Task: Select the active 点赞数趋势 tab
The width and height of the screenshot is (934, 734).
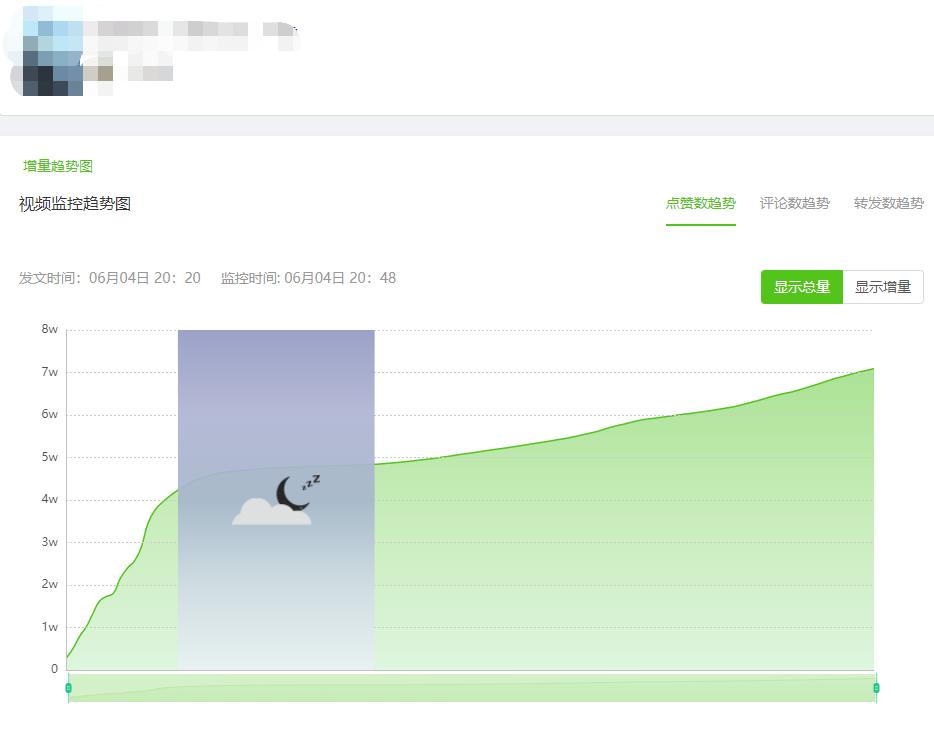Action: 701,201
